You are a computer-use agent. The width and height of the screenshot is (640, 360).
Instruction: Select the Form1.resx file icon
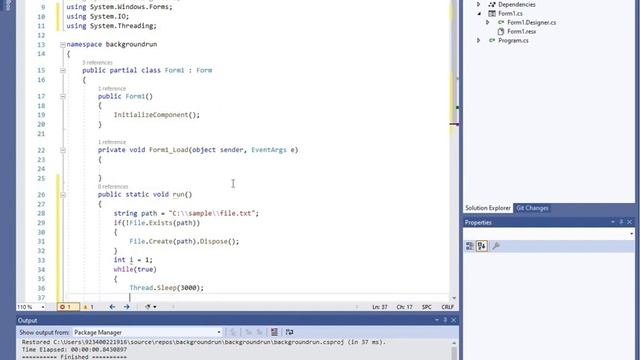click(x=501, y=31)
